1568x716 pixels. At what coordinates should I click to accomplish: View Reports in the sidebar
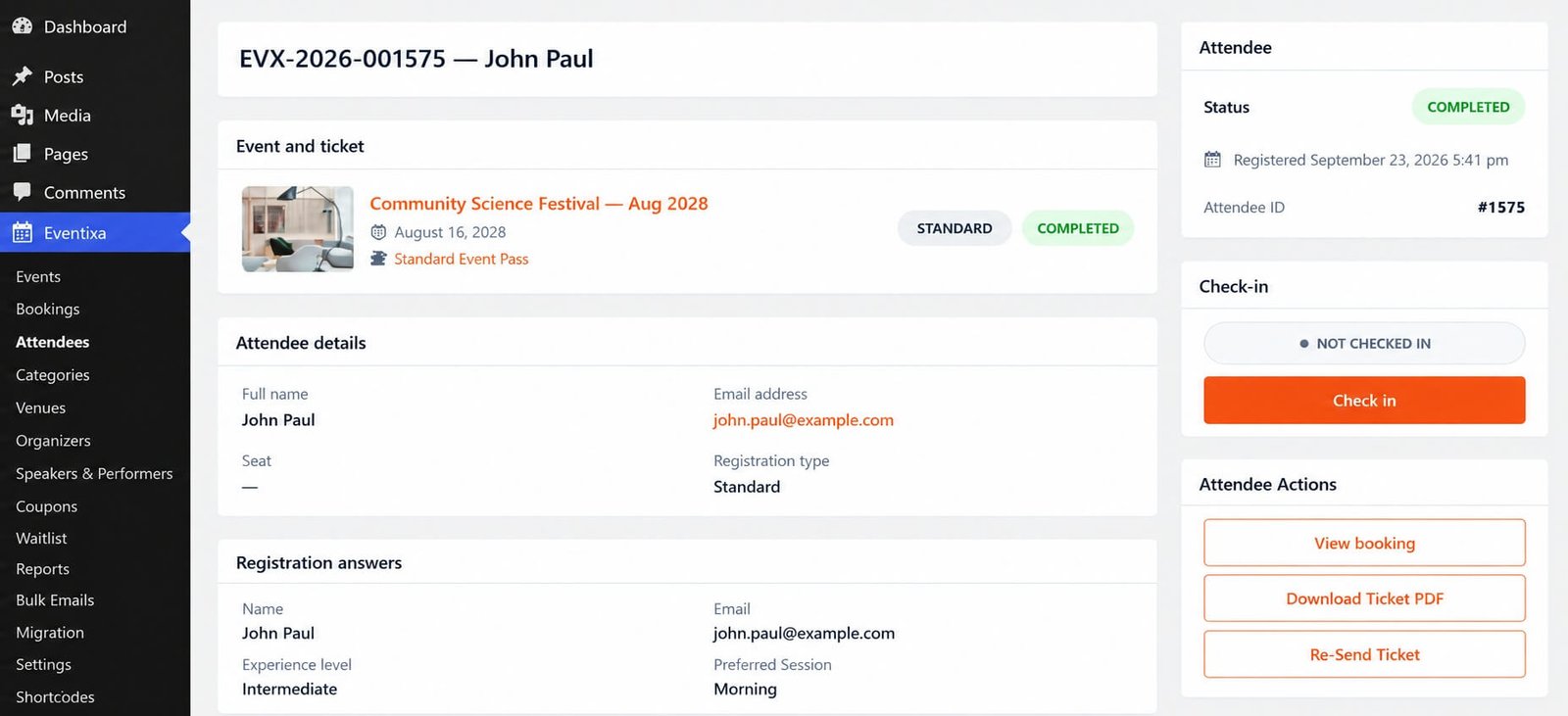tap(43, 569)
